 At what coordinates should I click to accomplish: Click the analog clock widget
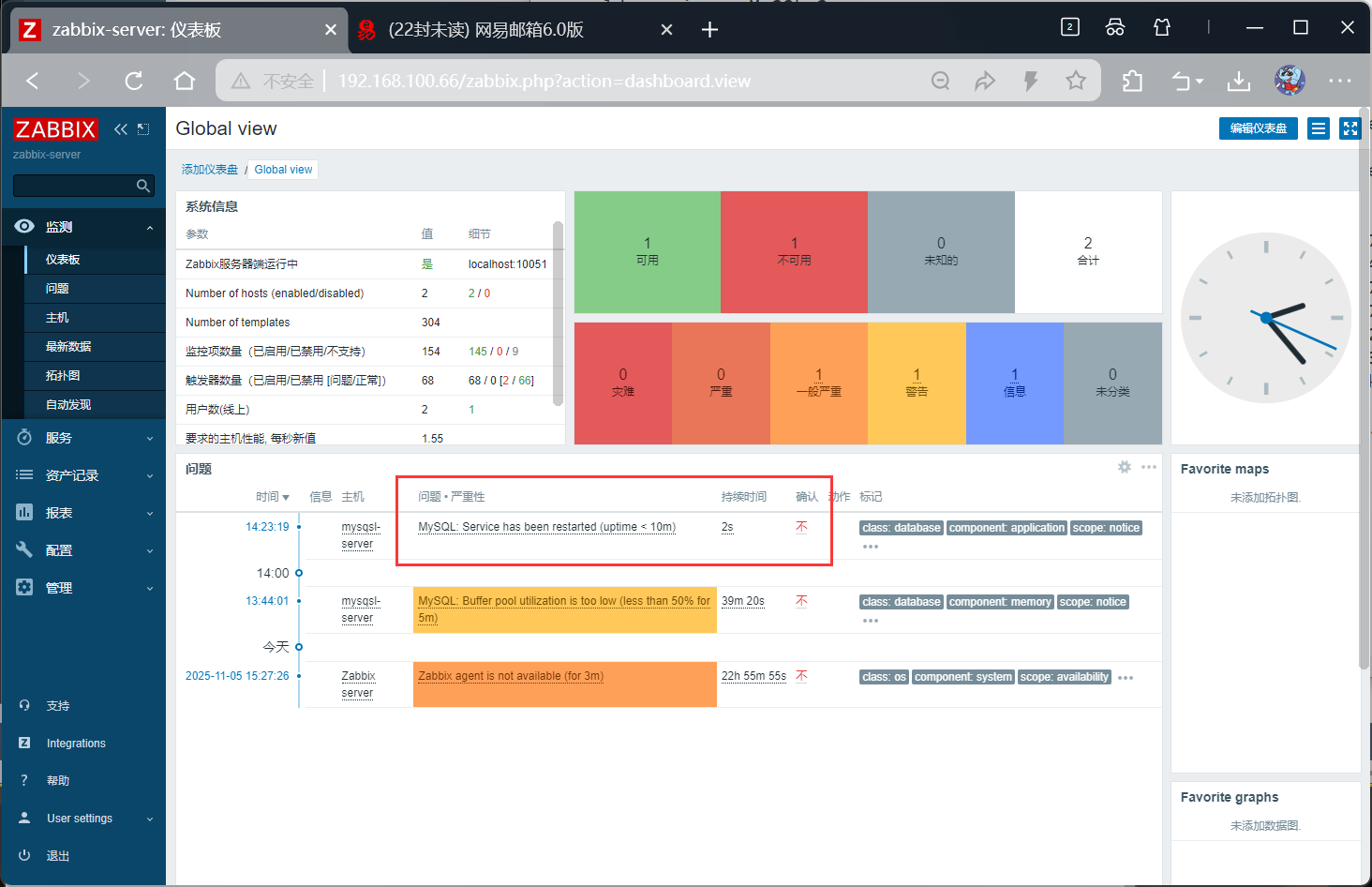1266,318
